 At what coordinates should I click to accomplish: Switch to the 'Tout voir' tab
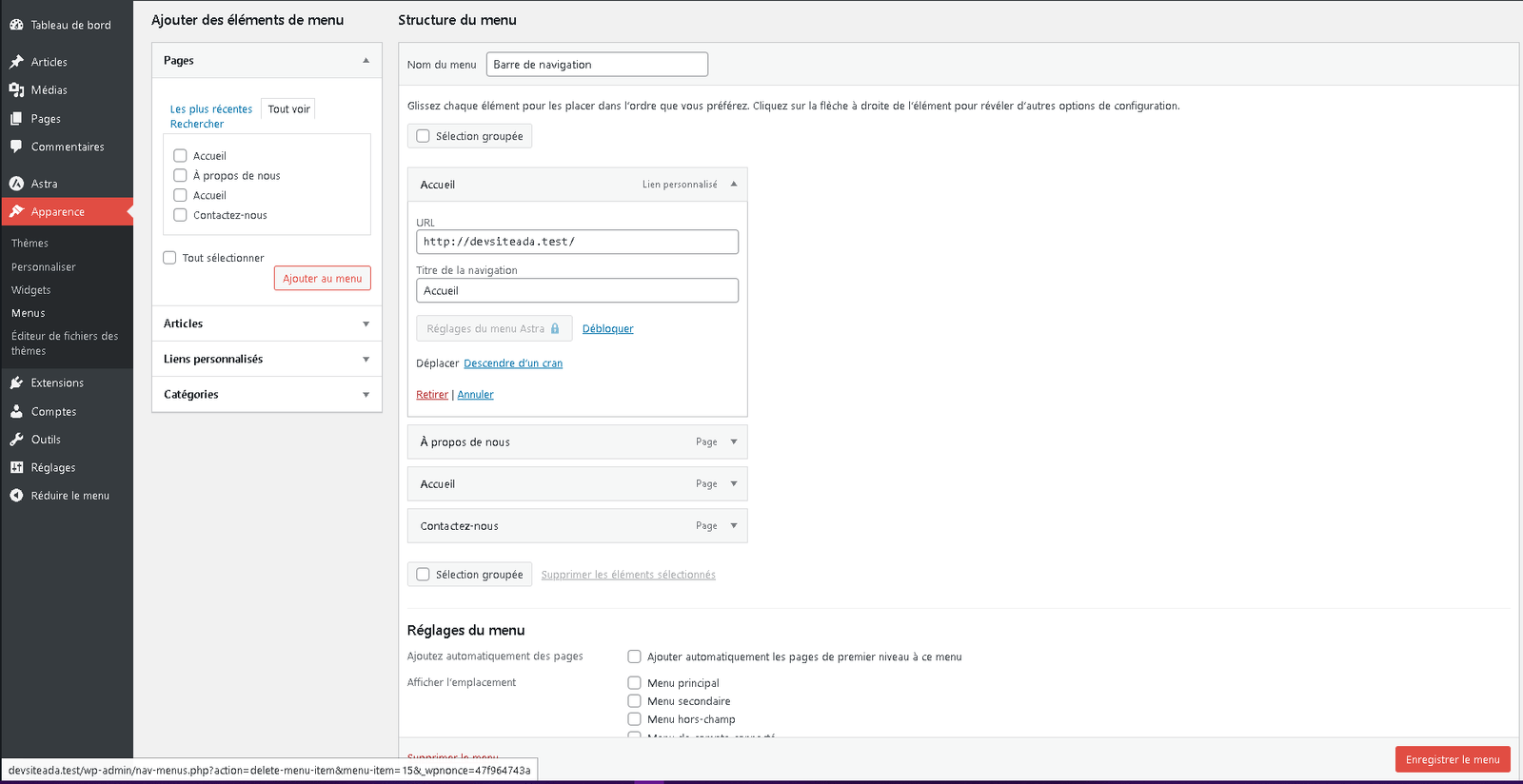(x=288, y=109)
